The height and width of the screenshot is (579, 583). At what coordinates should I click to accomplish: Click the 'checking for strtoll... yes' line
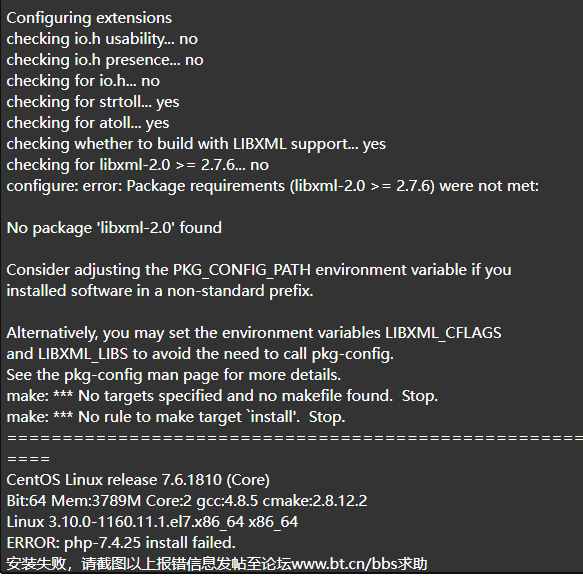coord(93,102)
